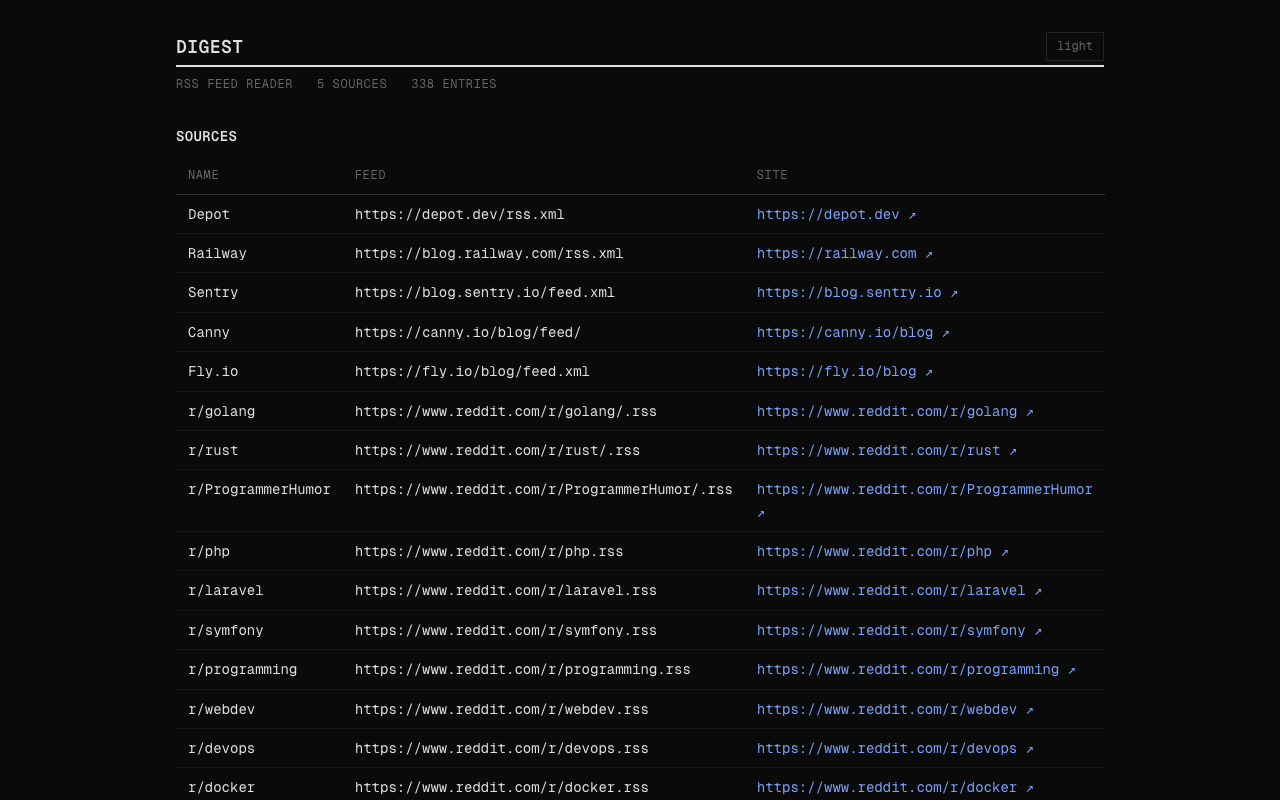Click external arrow icon beside depot.dev link
This screenshot has width=1280, height=800.
click(912, 215)
